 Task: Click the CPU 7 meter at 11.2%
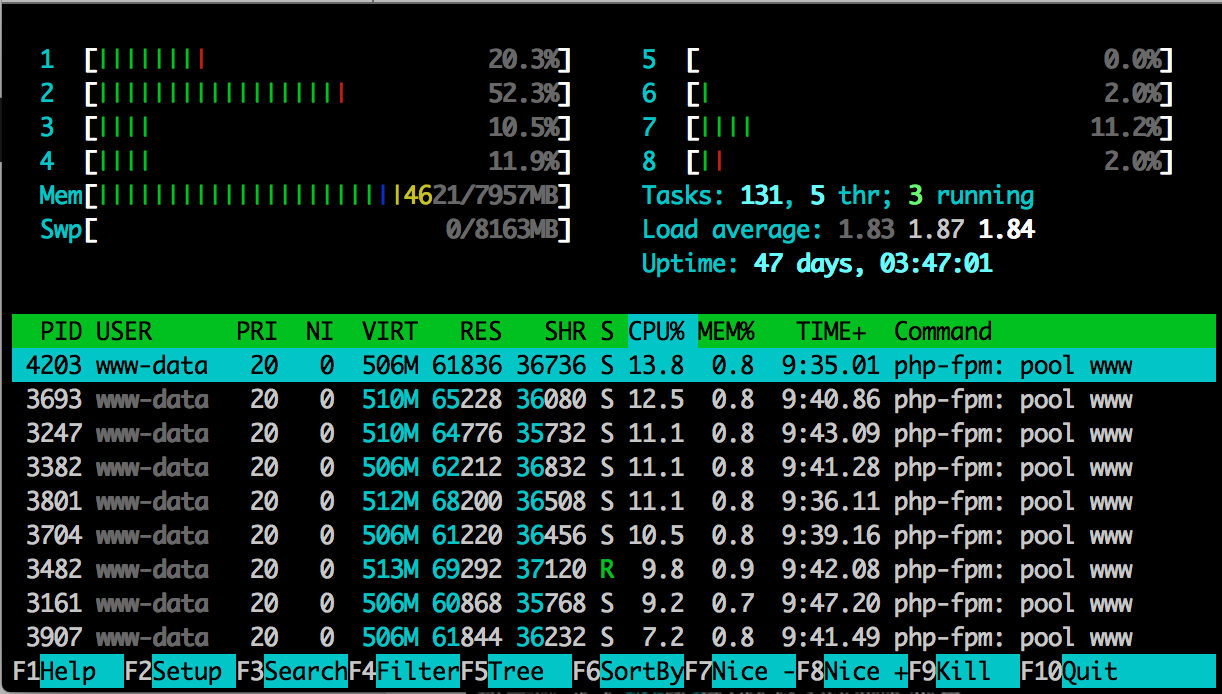pyautogui.click(x=930, y=128)
